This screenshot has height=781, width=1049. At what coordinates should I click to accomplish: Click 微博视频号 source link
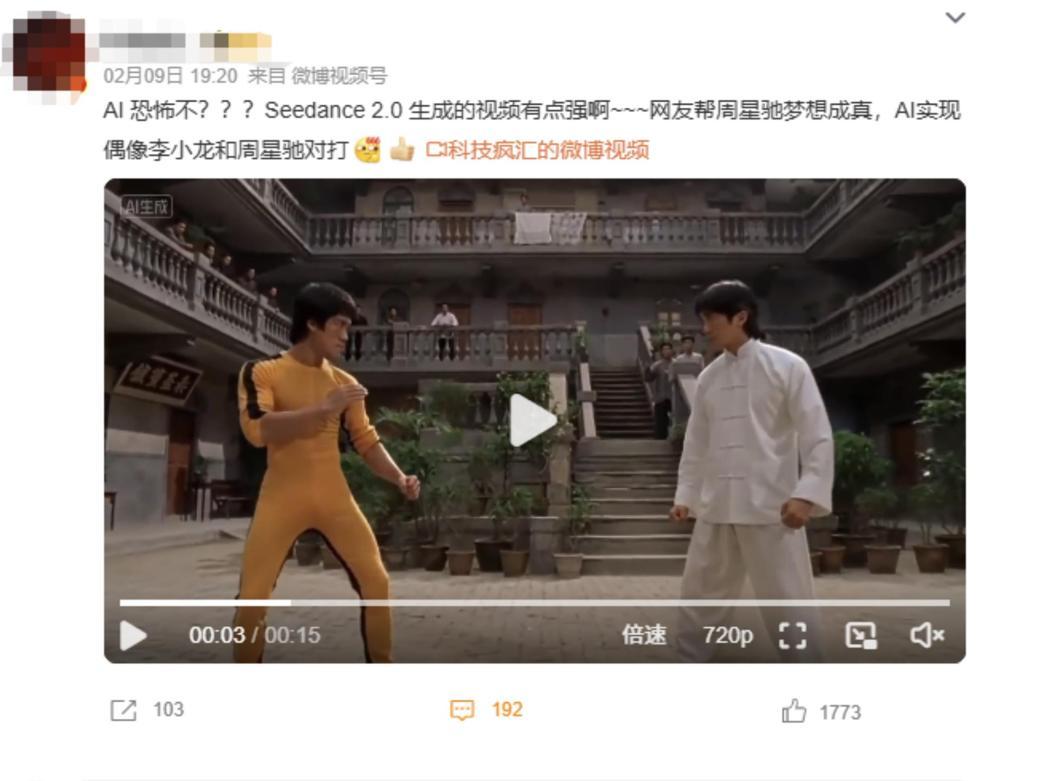click(339, 76)
